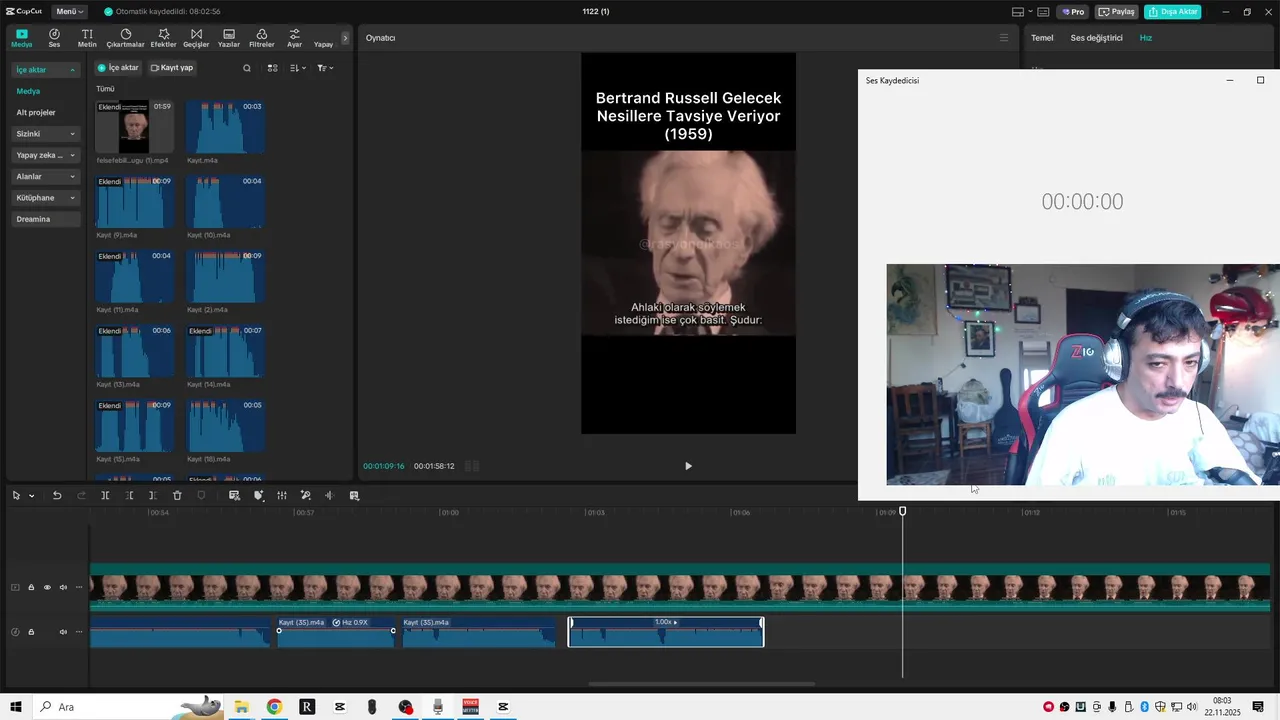The width and height of the screenshot is (1280, 720).
Task: Undo the last timeline edit
Action: tap(57, 495)
